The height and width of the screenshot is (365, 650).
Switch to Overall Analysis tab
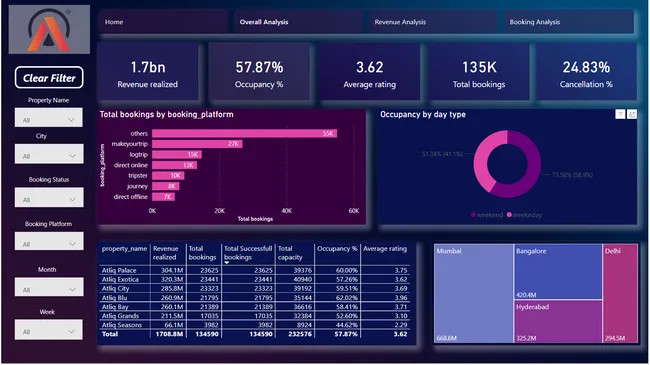tap(298, 22)
